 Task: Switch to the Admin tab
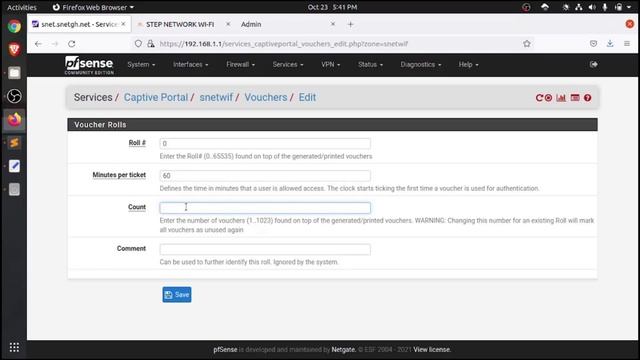click(x=251, y=24)
